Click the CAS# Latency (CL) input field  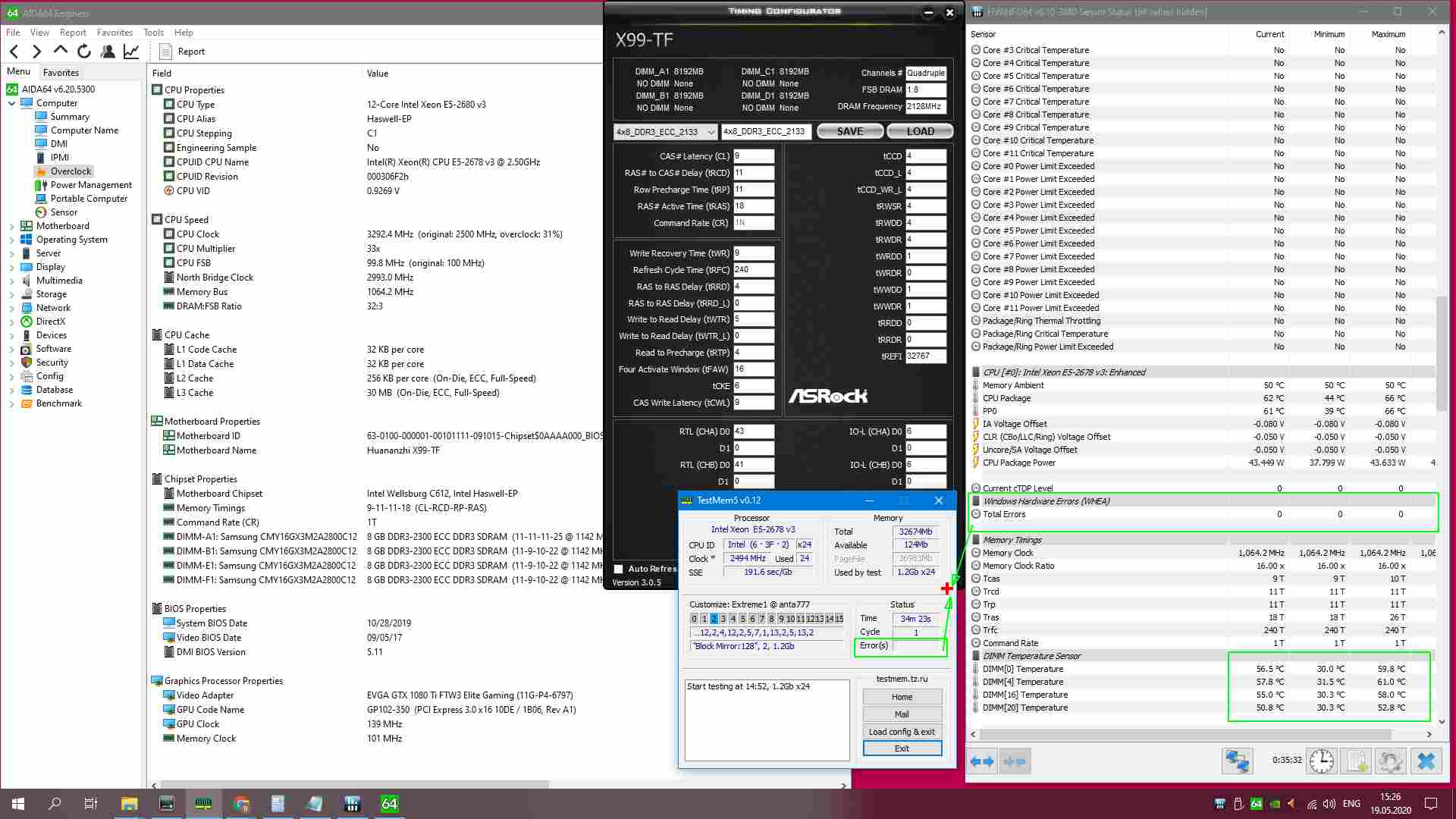tap(753, 156)
